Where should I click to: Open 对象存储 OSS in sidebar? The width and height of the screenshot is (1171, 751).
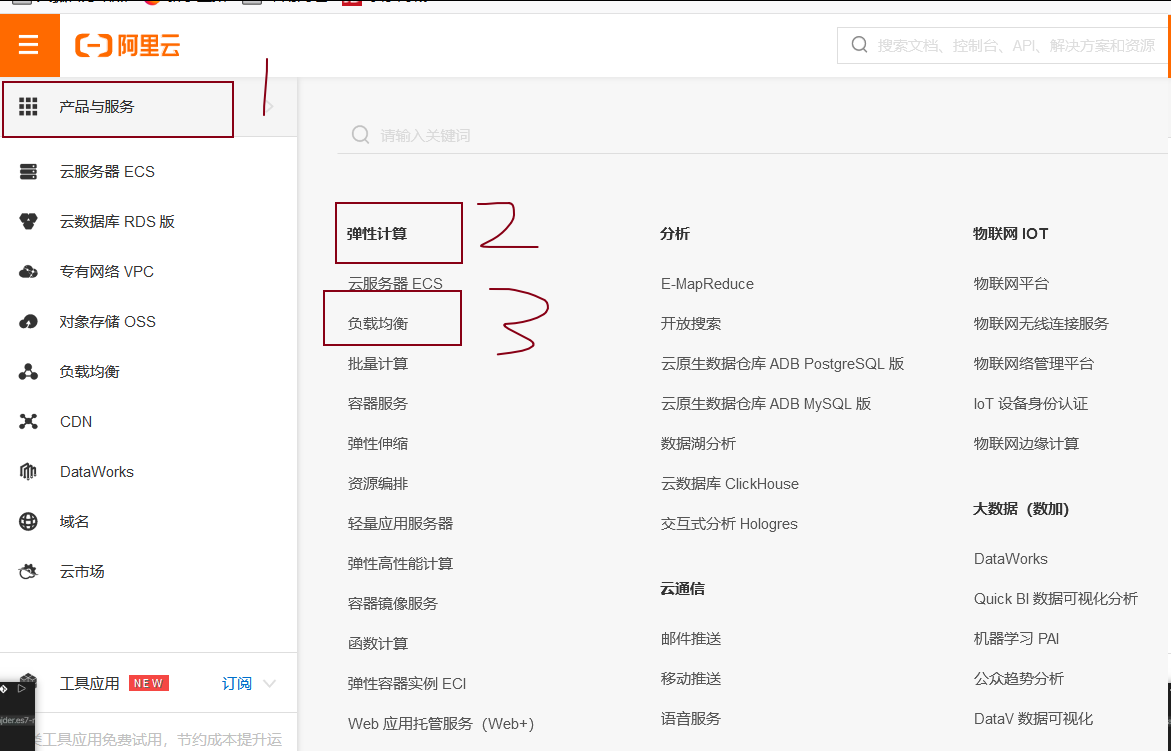pos(108,322)
